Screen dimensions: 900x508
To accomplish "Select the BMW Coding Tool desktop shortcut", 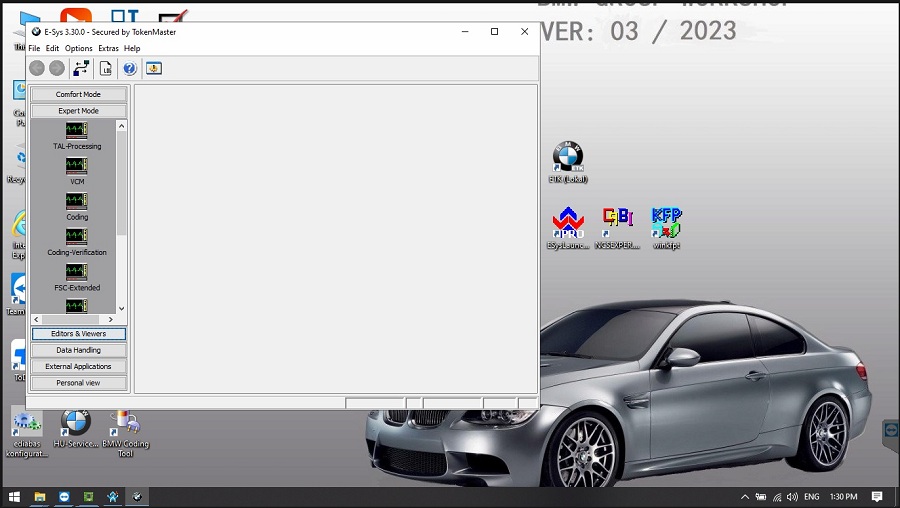I will click(x=126, y=434).
